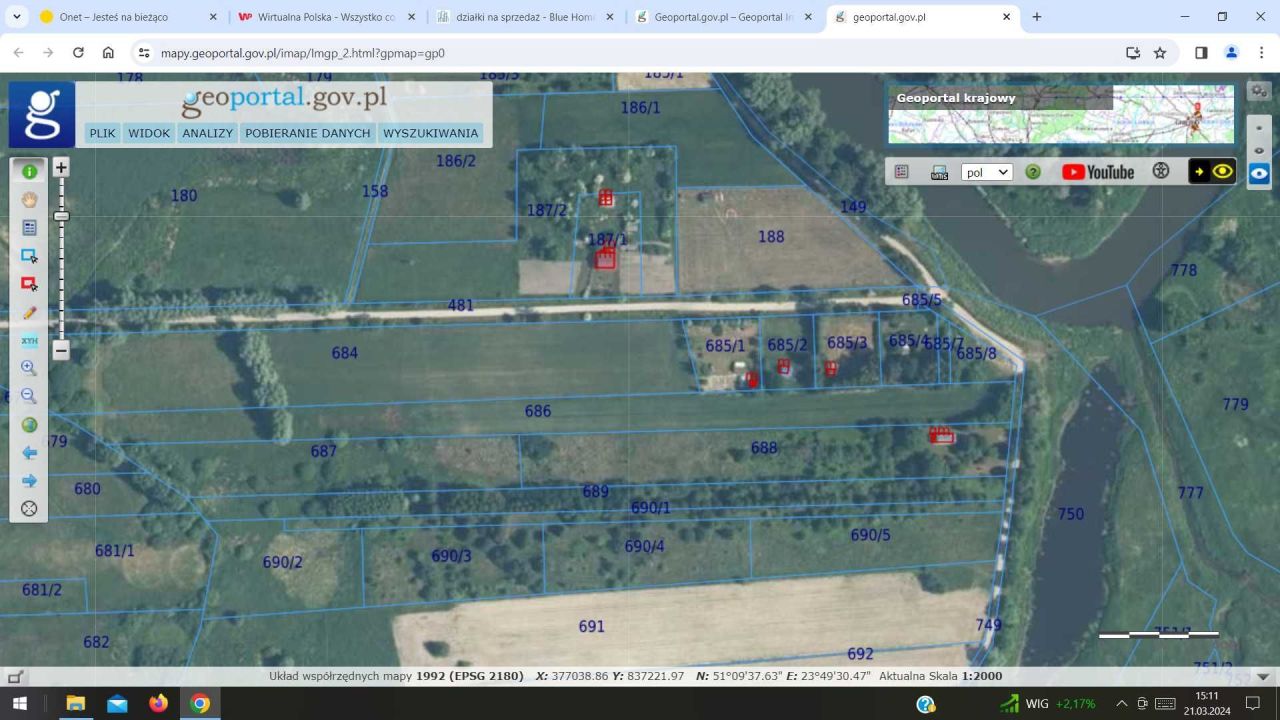
Task: Open the Windows Start menu
Action: (19, 703)
